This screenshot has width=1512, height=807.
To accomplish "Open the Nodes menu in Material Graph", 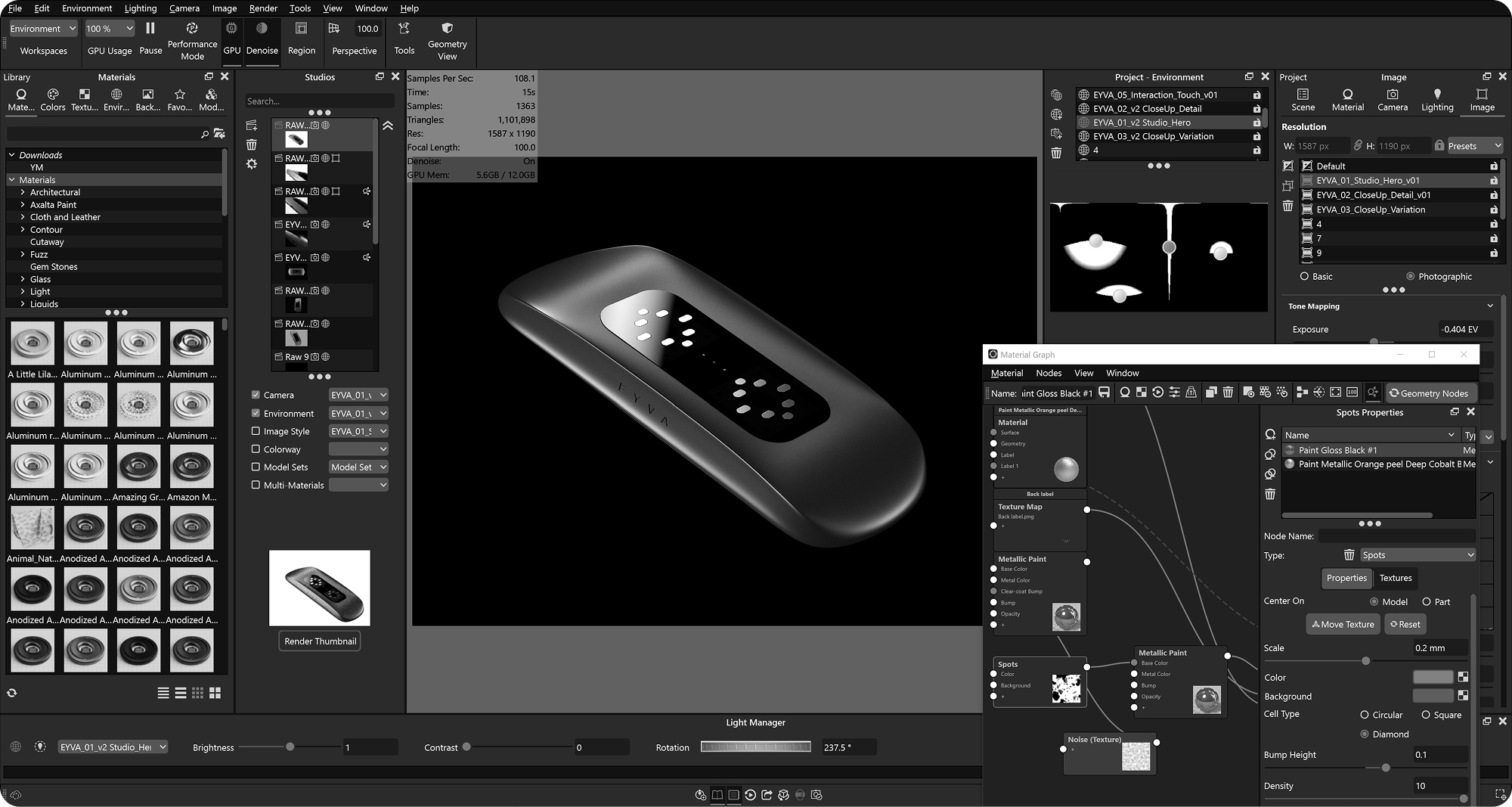I will click(x=1049, y=373).
